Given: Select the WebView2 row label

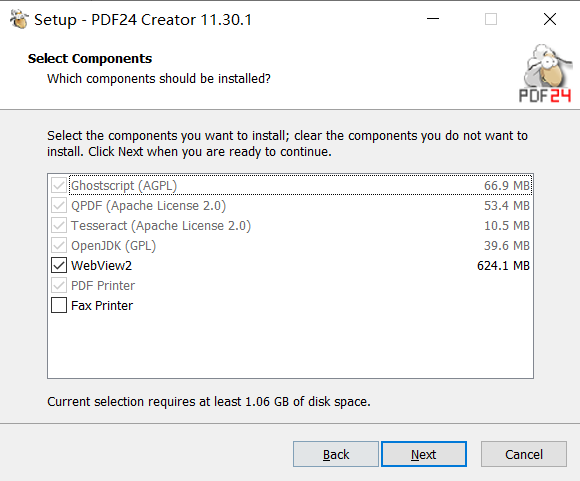Looking at the screenshot, I should 101,266.
